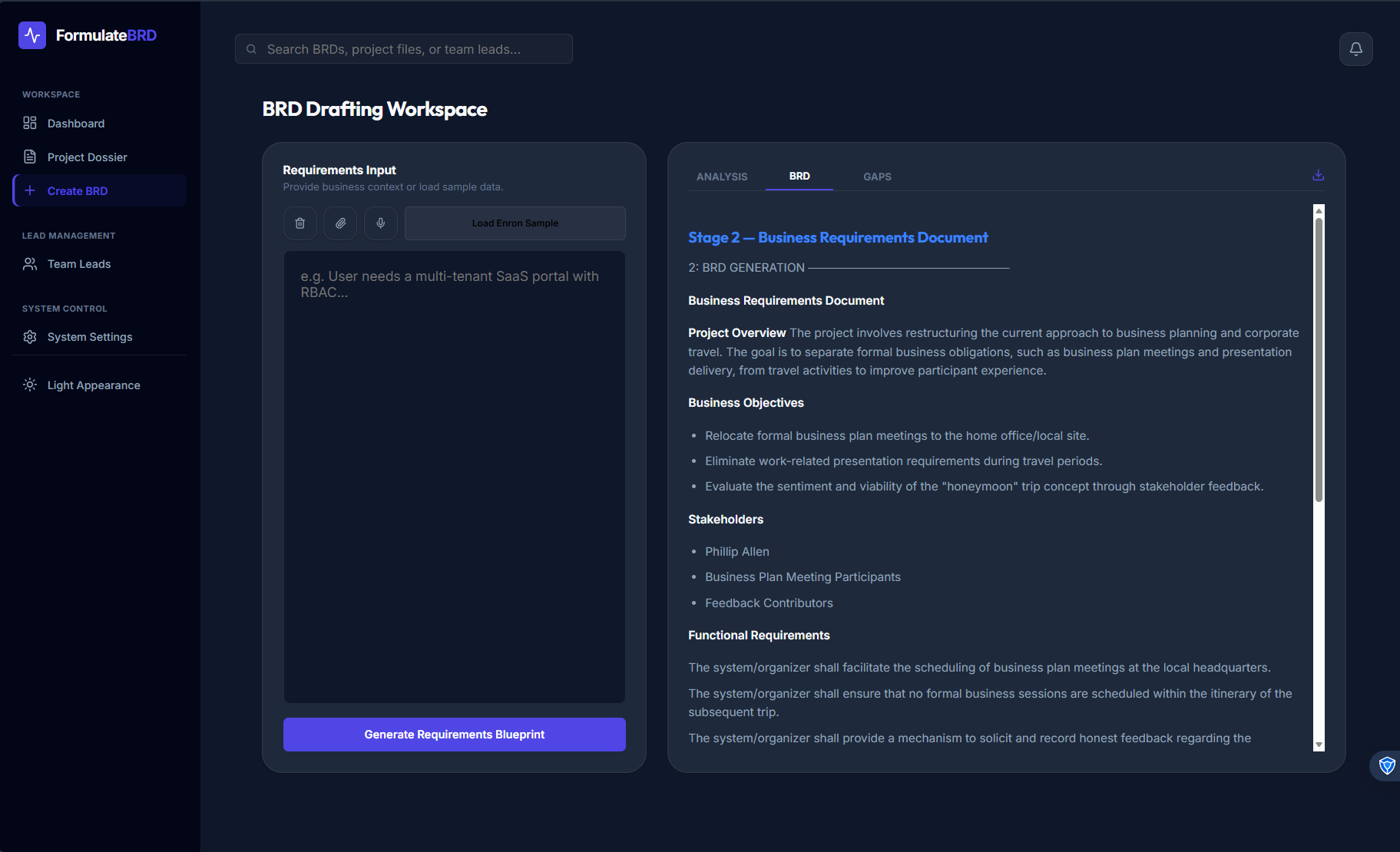Switch to the Gaps tab

coord(877,177)
